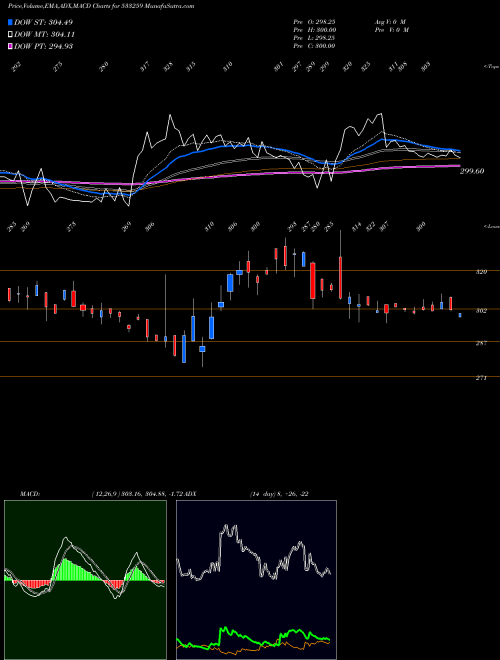
Task: Open the green MACD histogram chart panel
Action: (x=85, y=580)
